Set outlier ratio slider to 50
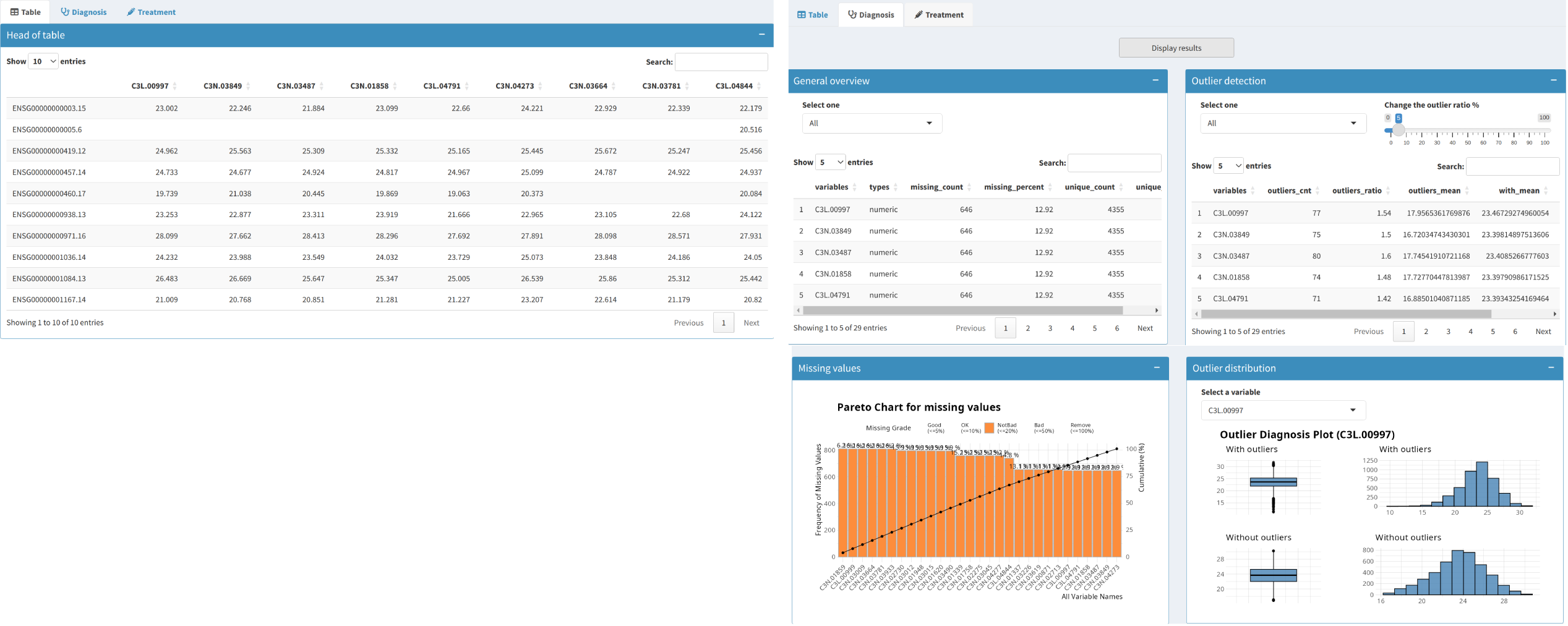The height and width of the screenshot is (626, 1568). coord(1468,131)
